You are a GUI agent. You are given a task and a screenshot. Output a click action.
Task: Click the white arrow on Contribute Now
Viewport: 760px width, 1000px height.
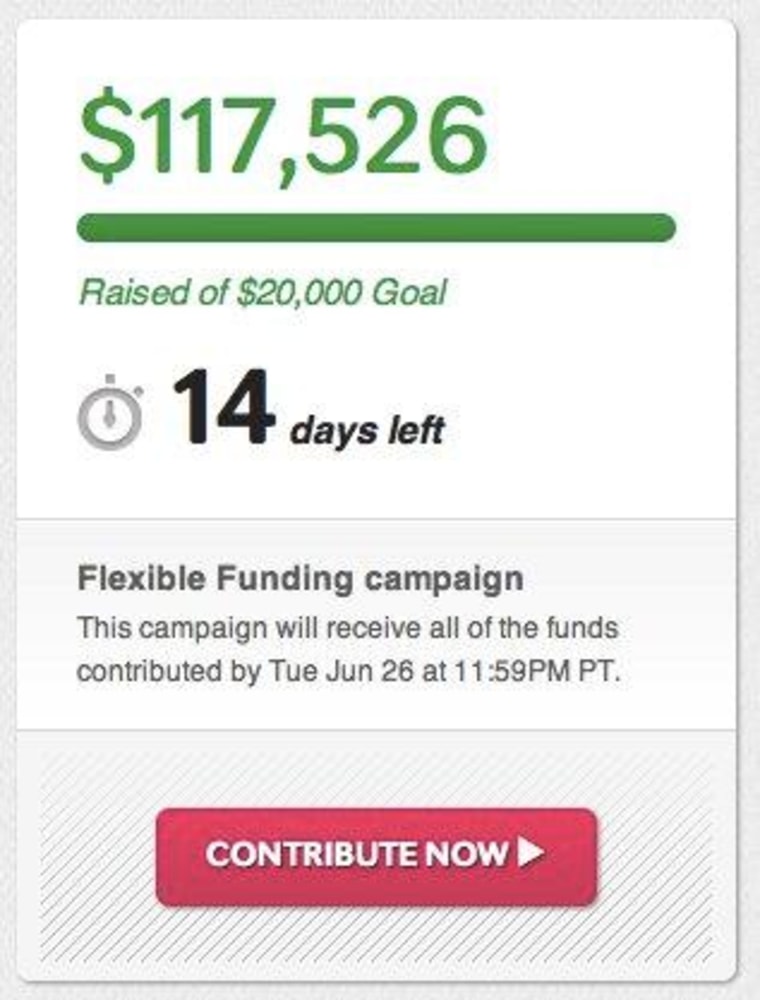click(530, 853)
